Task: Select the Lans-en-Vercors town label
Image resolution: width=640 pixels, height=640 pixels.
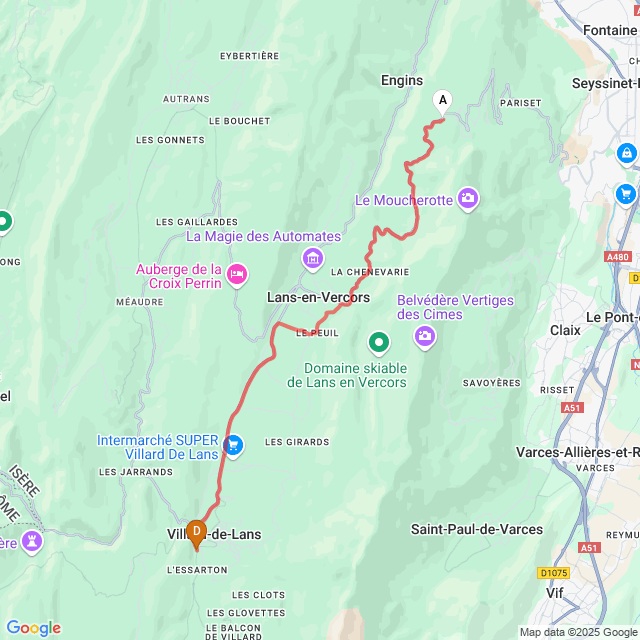Action: coord(318,298)
